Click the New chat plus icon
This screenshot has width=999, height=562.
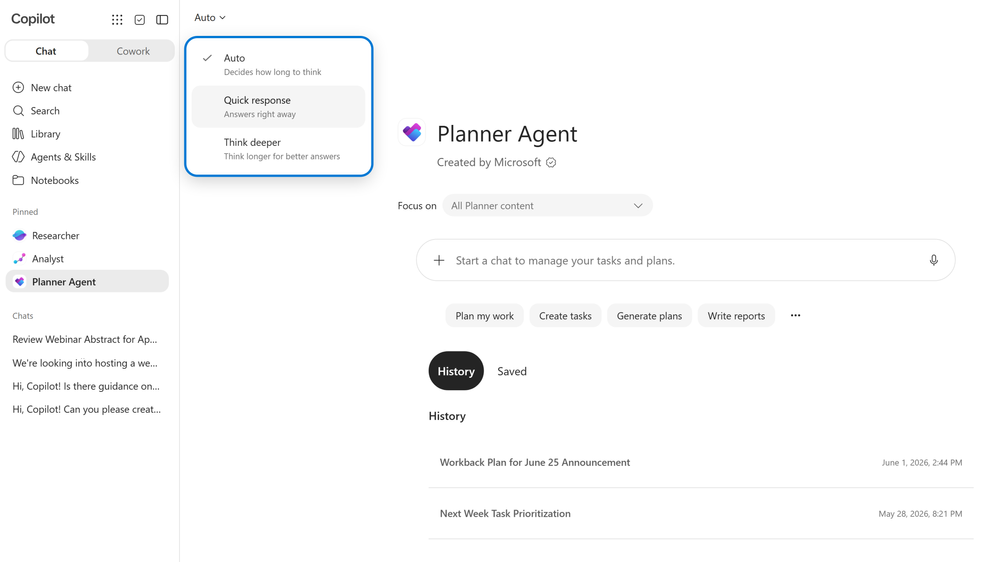tap(18, 87)
